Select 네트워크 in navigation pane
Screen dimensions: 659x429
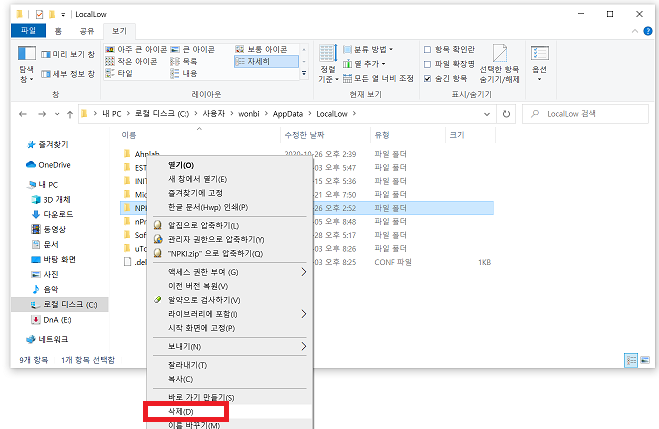(x=47, y=339)
